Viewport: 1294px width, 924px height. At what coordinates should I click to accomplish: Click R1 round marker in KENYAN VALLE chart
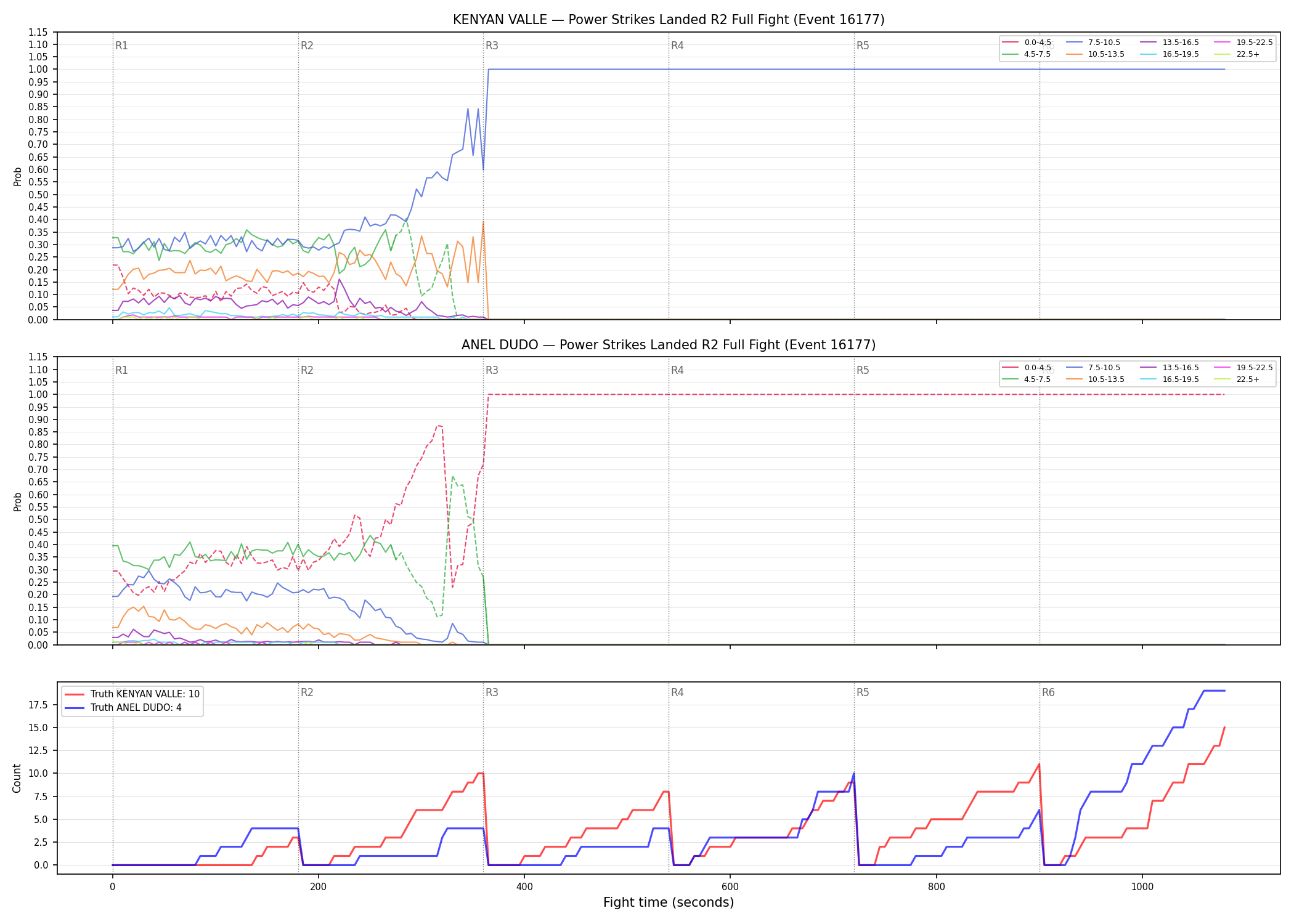pyautogui.click(x=121, y=46)
